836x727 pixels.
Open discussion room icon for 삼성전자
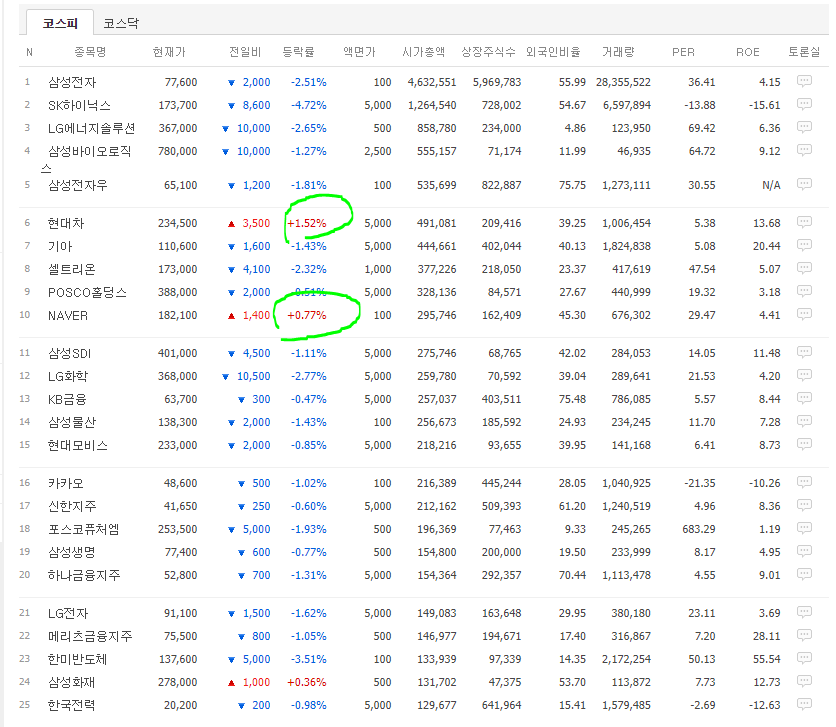pyautogui.click(x=804, y=81)
